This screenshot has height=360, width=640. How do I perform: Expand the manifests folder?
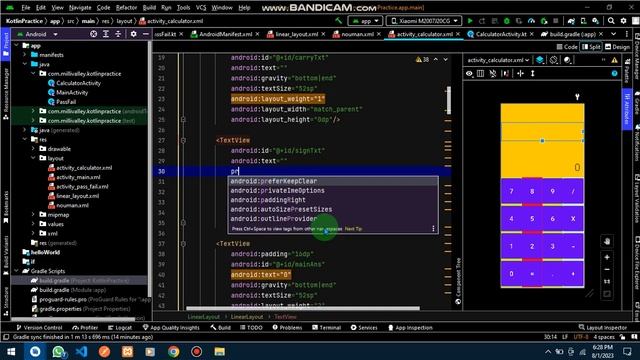(25, 55)
